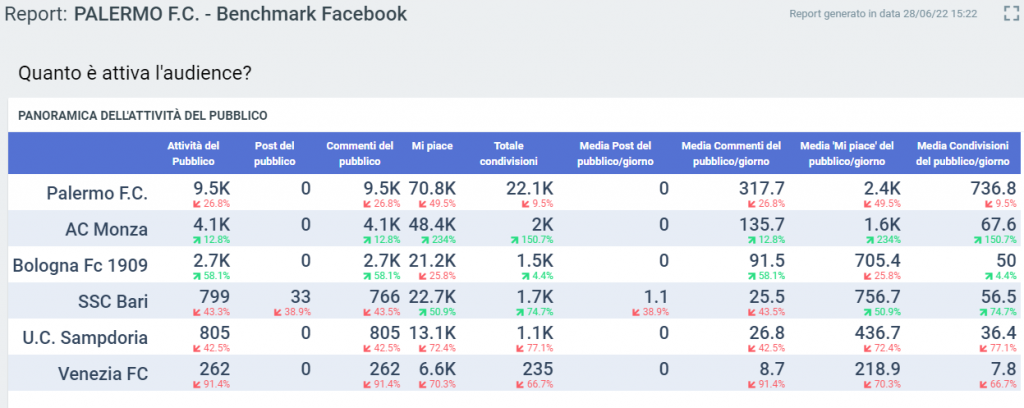Sort by Media Commenti del pubblico/giorno header
The width and height of the screenshot is (1024, 408).
coord(731,153)
